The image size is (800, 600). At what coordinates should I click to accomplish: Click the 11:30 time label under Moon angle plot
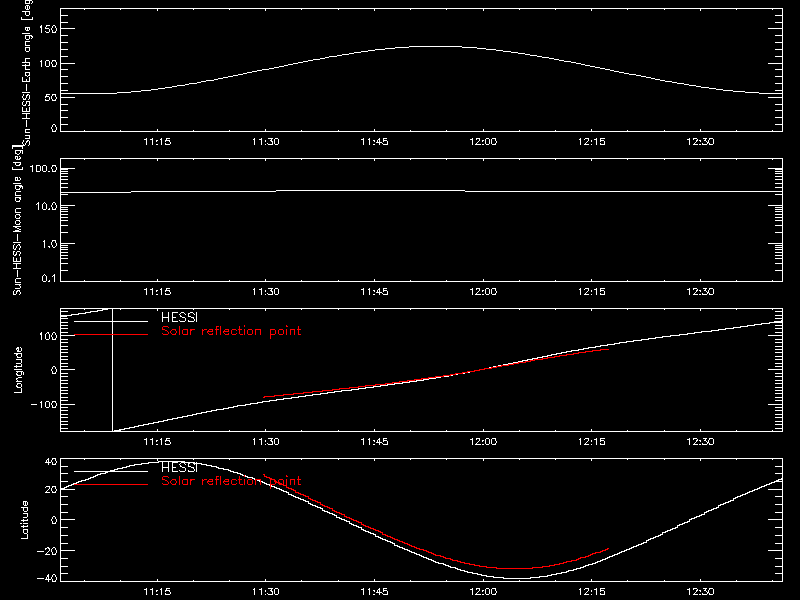[266, 292]
